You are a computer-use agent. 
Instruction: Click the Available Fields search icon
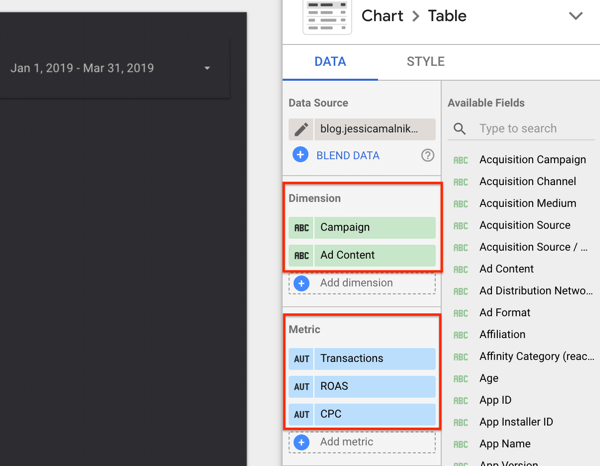click(x=460, y=129)
